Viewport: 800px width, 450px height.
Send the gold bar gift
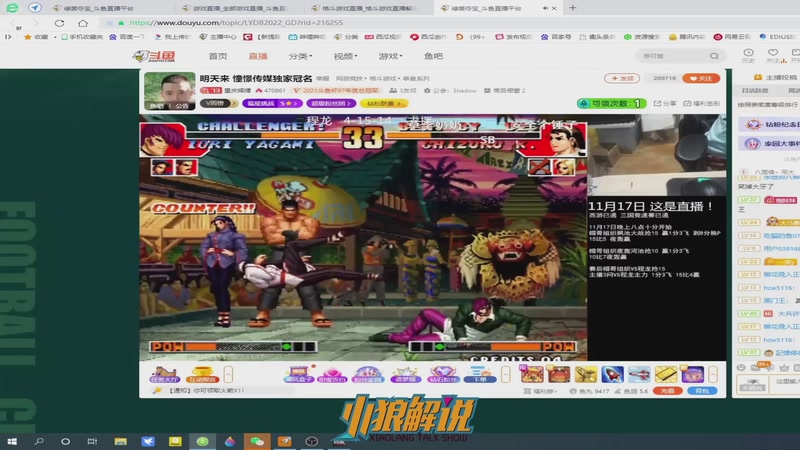click(666, 374)
